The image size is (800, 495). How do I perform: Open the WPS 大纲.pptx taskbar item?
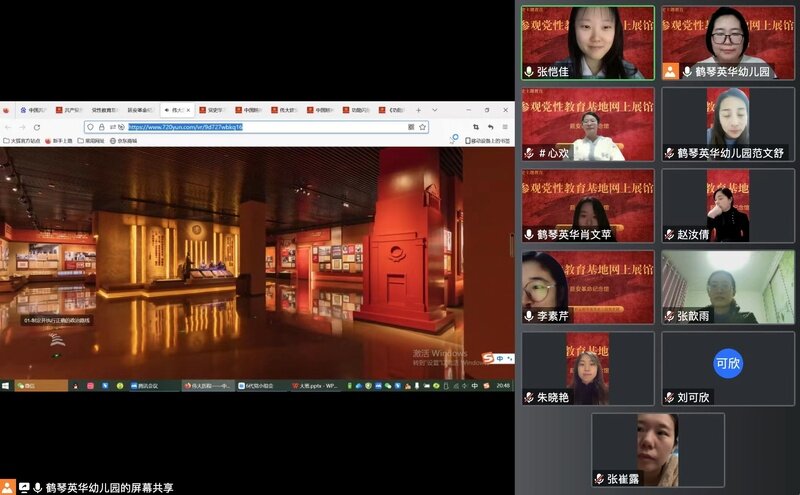click(315, 386)
